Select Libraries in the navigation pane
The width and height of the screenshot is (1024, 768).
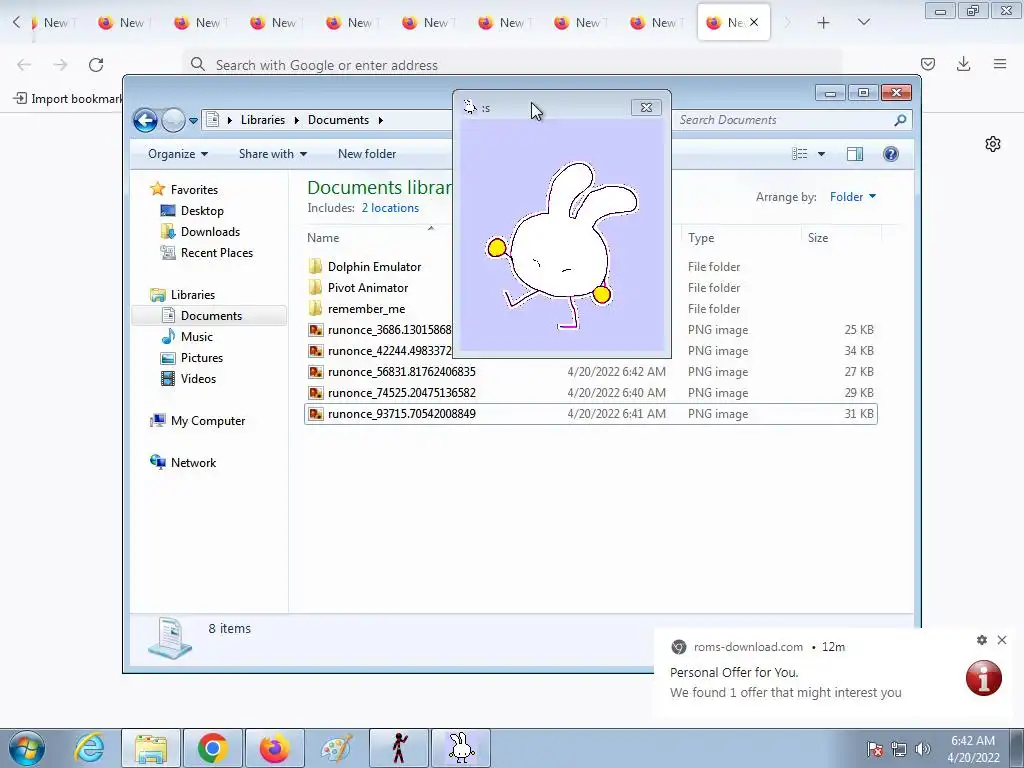click(x=193, y=295)
